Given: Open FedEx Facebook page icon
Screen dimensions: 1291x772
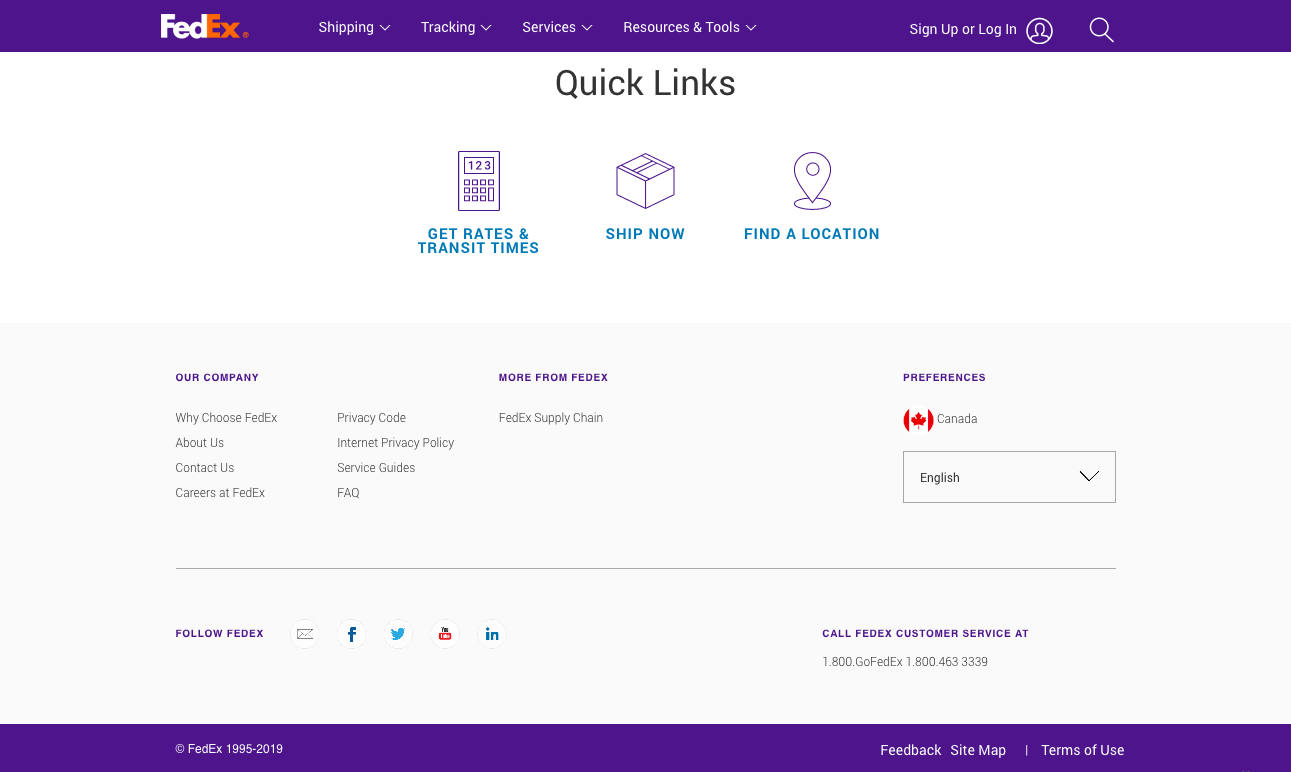Looking at the screenshot, I should [x=352, y=634].
